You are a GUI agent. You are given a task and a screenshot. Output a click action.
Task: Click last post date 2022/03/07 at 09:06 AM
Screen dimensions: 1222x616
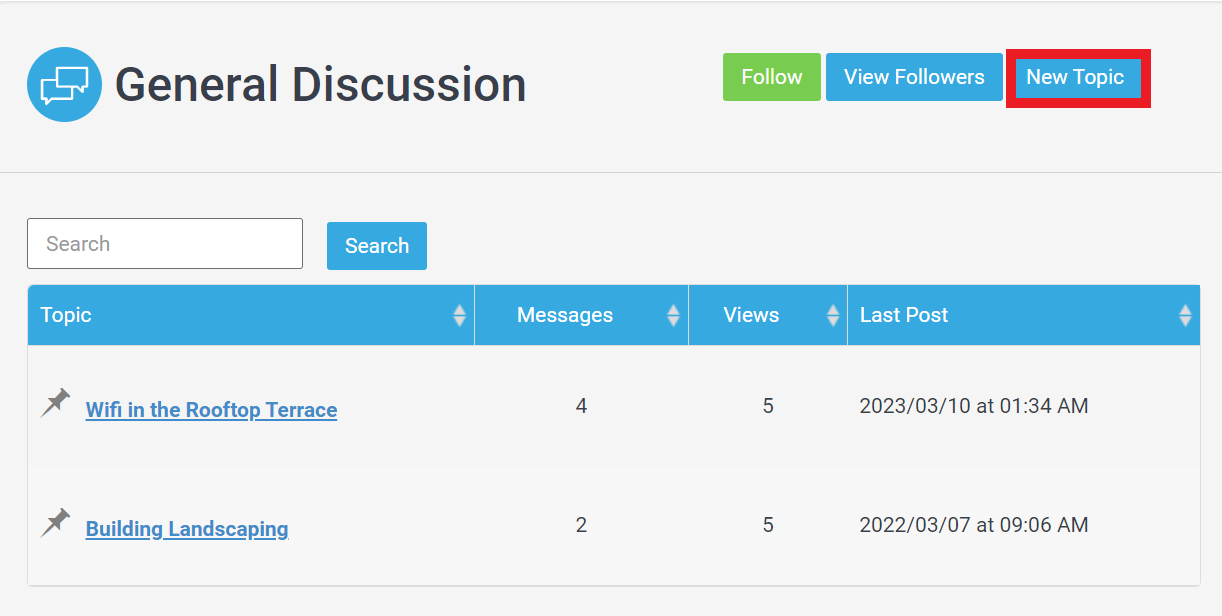click(974, 525)
